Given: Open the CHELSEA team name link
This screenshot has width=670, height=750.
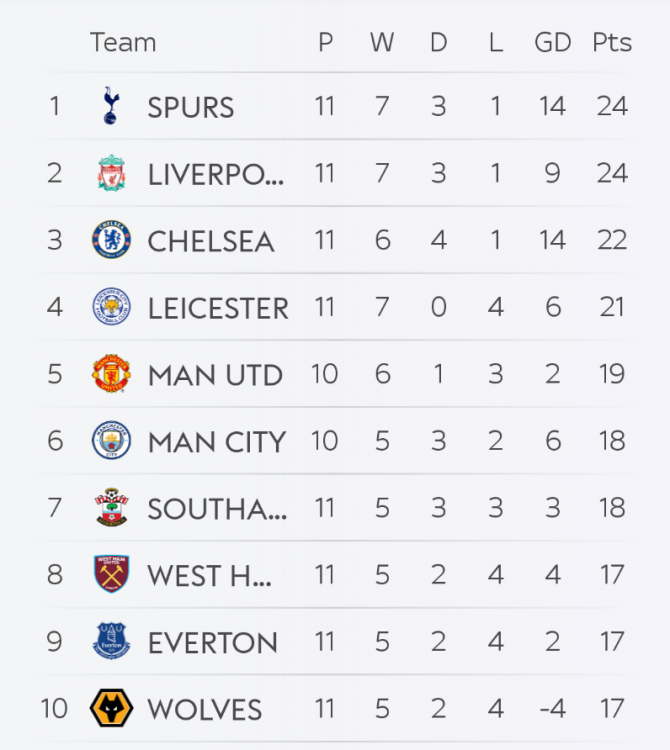Looking at the screenshot, I should [x=210, y=241].
